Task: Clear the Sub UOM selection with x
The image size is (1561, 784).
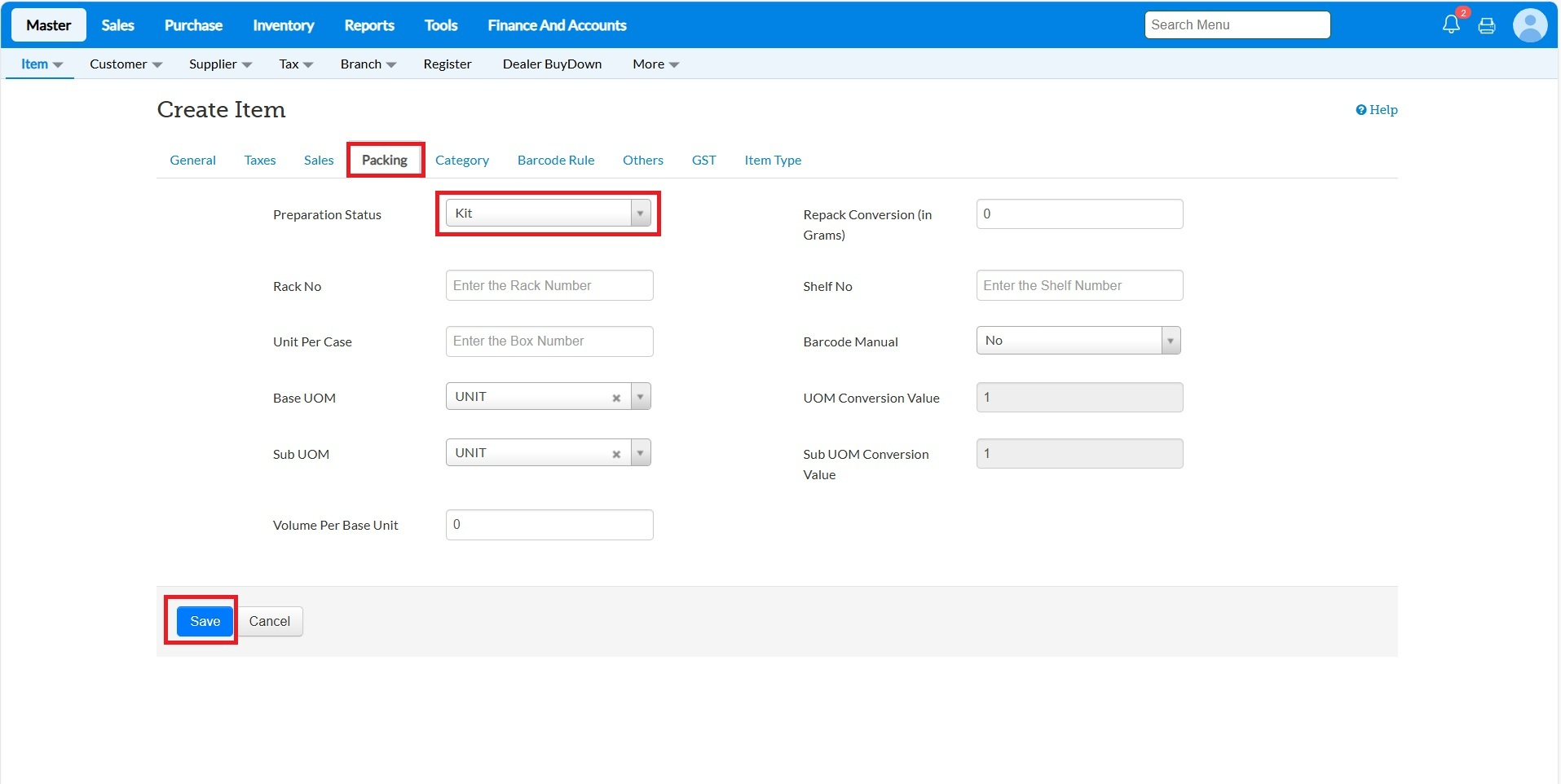Action: [616, 454]
